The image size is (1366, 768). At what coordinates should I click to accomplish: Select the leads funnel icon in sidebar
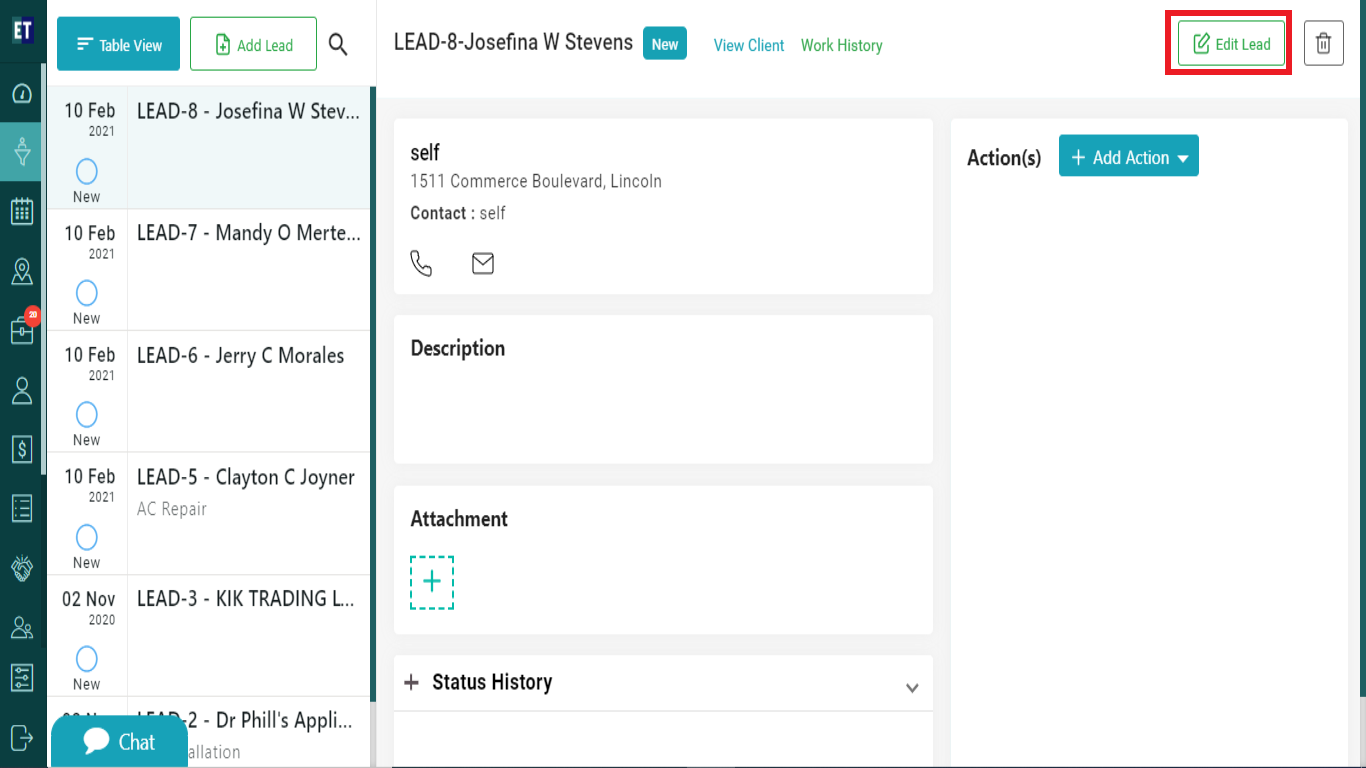pos(22,152)
